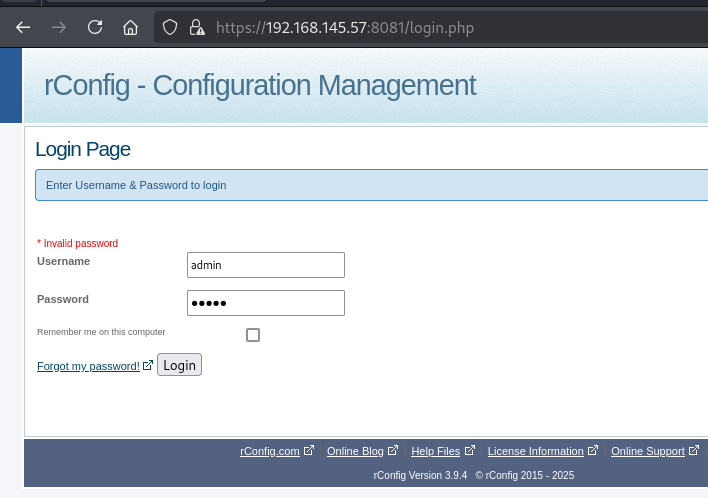Open the browser home page icon

[130, 28]
